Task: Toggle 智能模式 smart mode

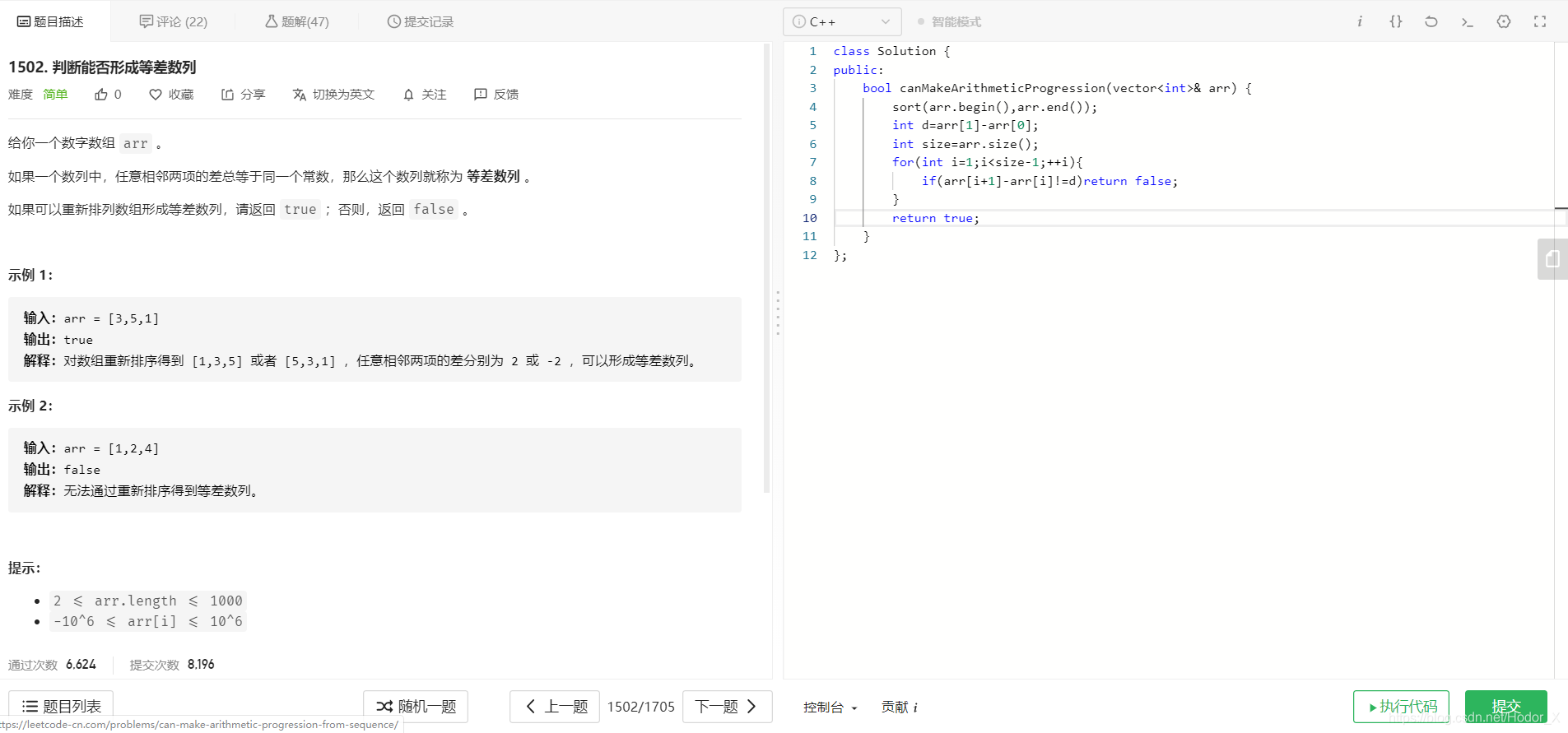Action: point(949,22)
